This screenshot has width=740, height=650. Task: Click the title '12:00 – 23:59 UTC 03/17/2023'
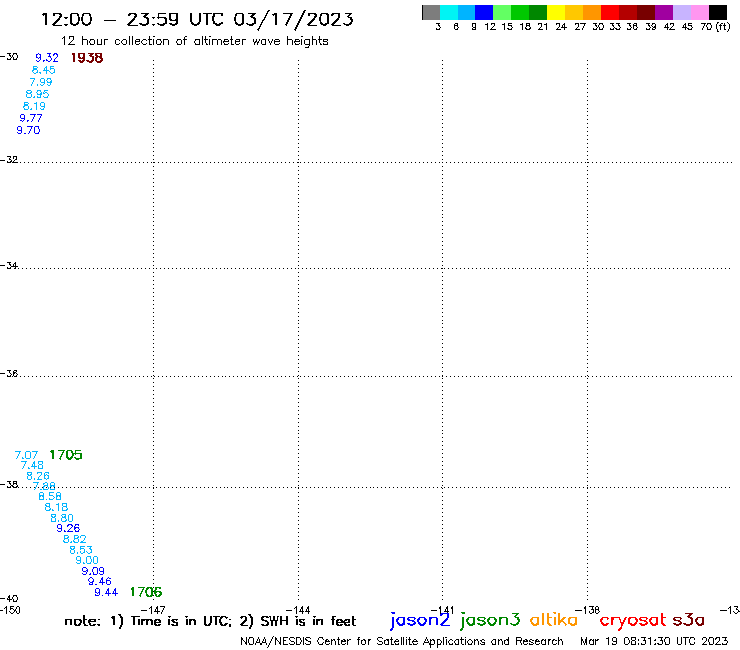[x=197, y=20]
